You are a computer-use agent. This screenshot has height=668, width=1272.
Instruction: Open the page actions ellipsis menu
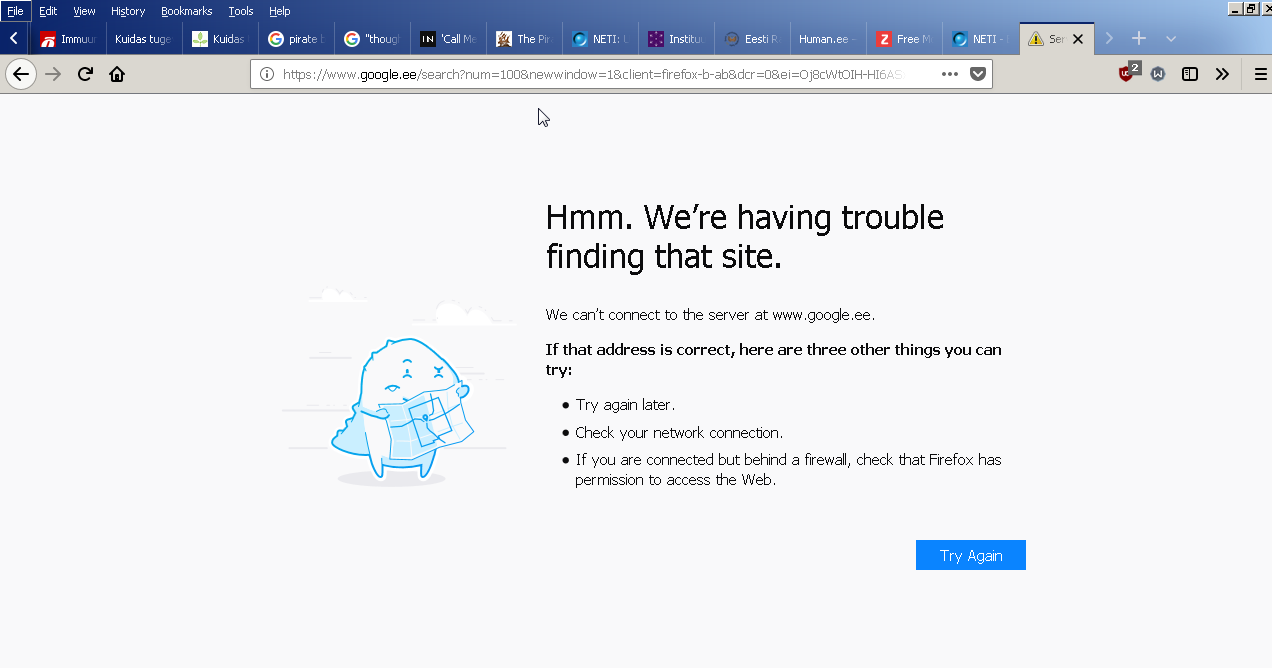pyautogui.click(x=950, y=74)
